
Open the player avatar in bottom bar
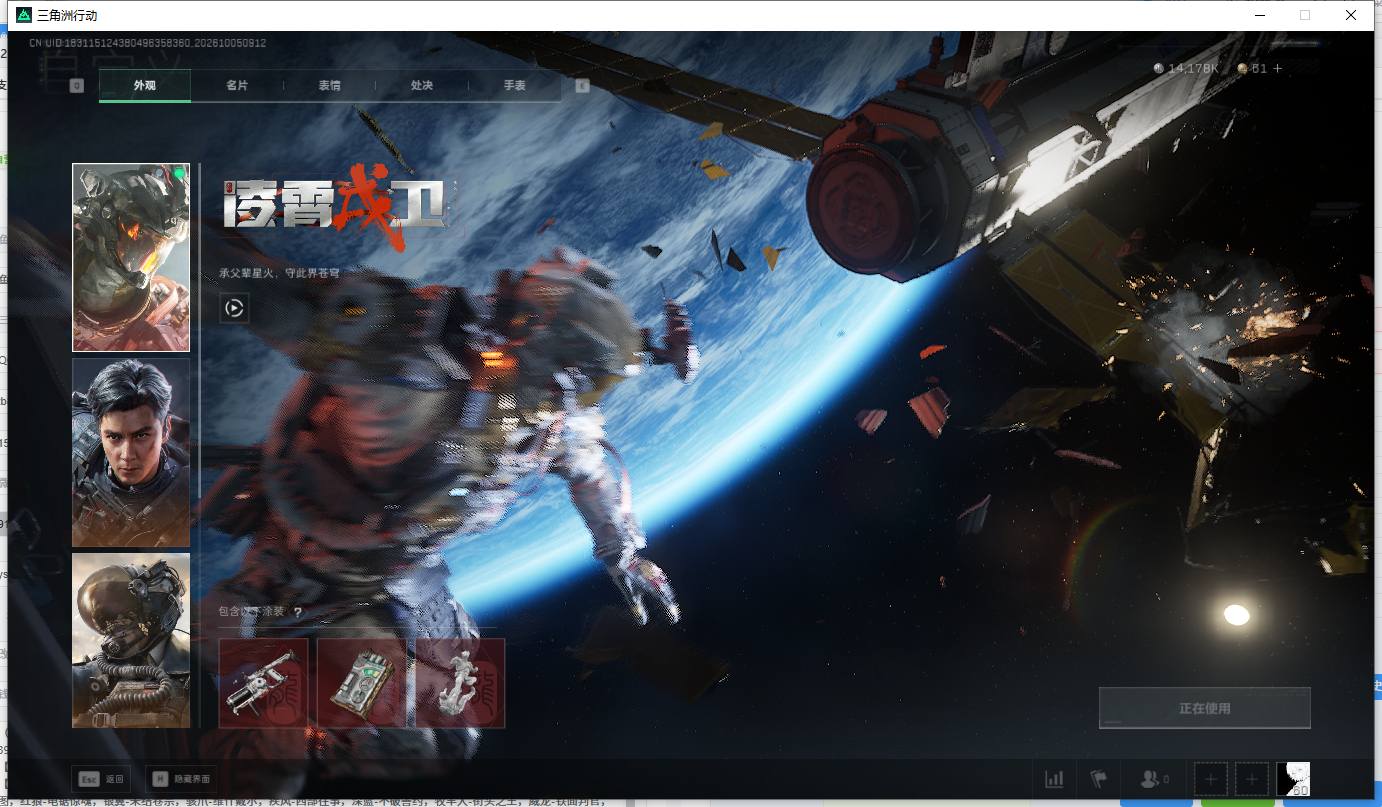[x=1293, y=779]
